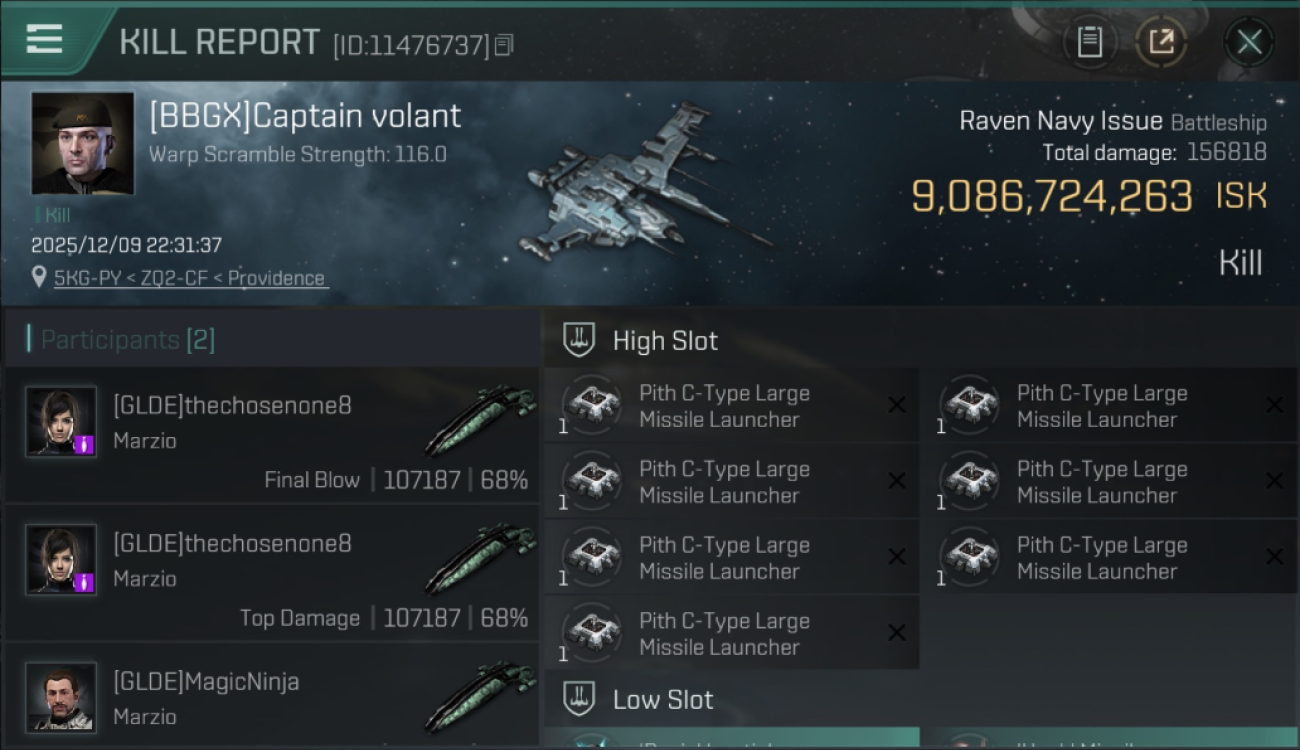Image resolution: width=1300 pixels, height=750 pixels.
Task: Select thechosenone8's Top Damage participant entry
Action: pyautogui.click(x=272, y=573)
